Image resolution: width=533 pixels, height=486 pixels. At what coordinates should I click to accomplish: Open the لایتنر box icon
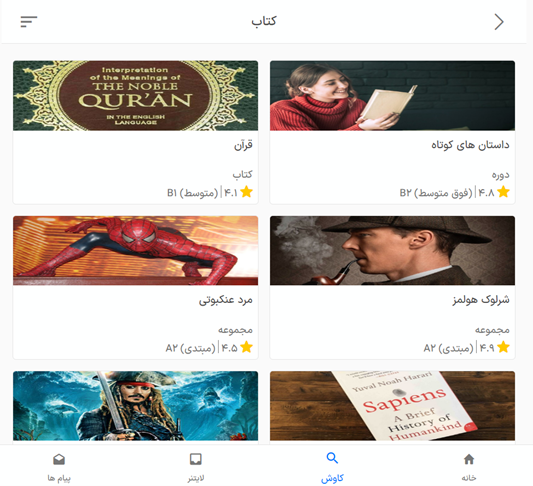[195, 459]
